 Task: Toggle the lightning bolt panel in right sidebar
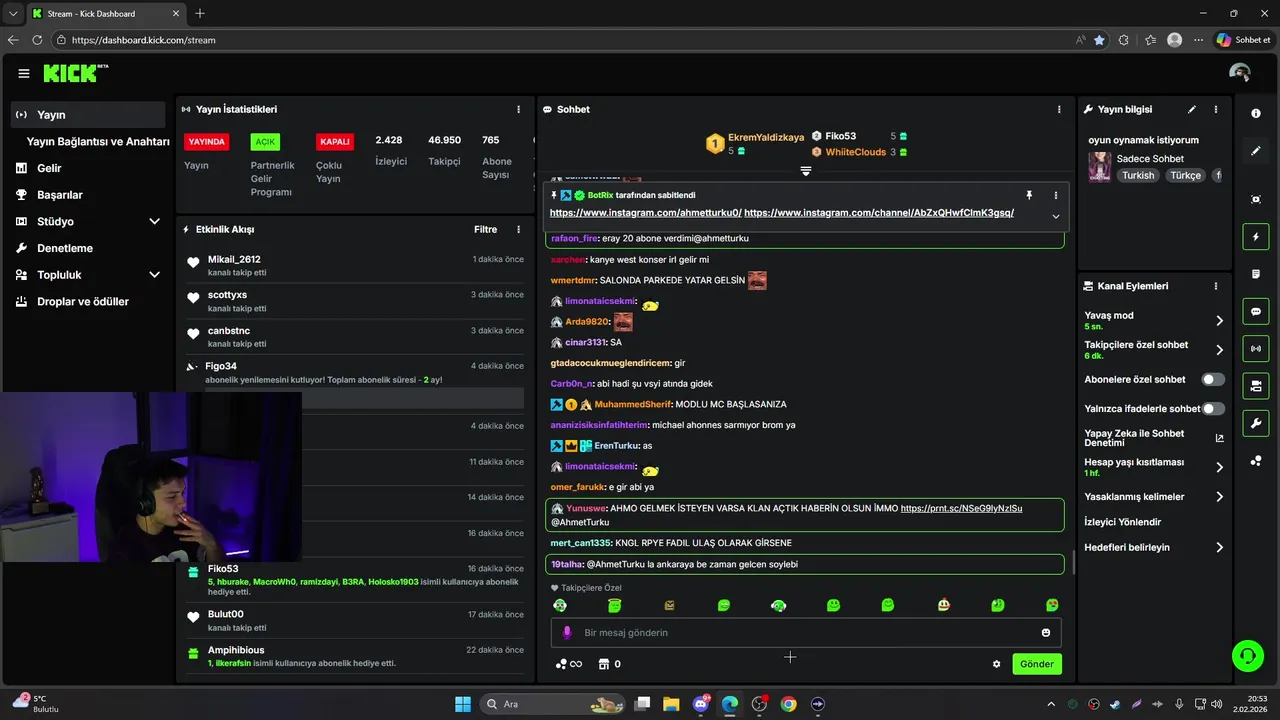1256,237
